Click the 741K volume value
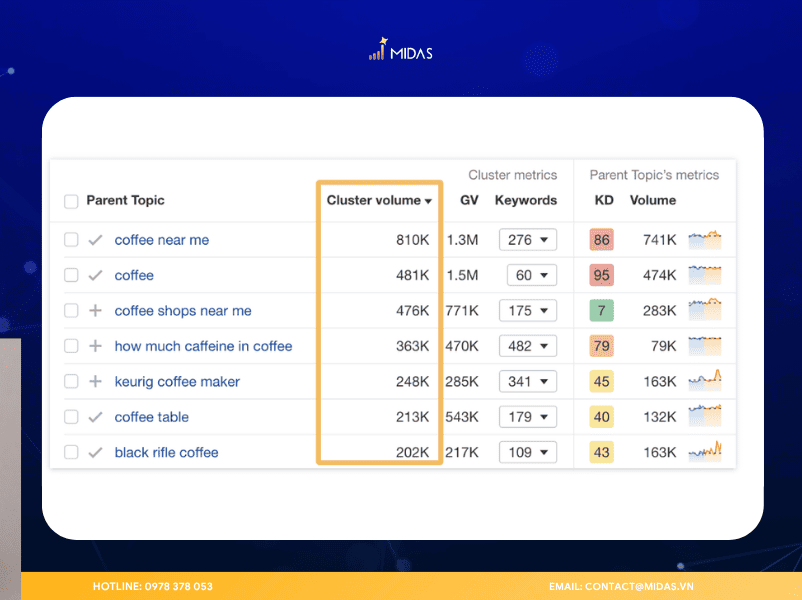 tap(660, 240)
